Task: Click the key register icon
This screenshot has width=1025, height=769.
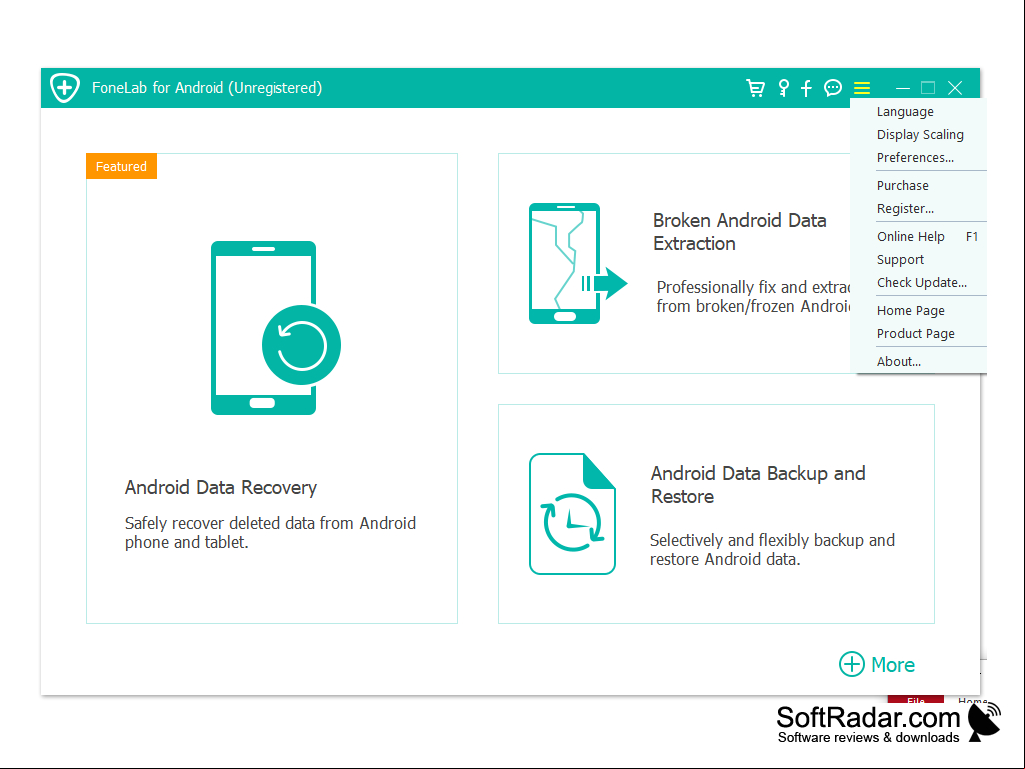Action: tap(783, 88)
